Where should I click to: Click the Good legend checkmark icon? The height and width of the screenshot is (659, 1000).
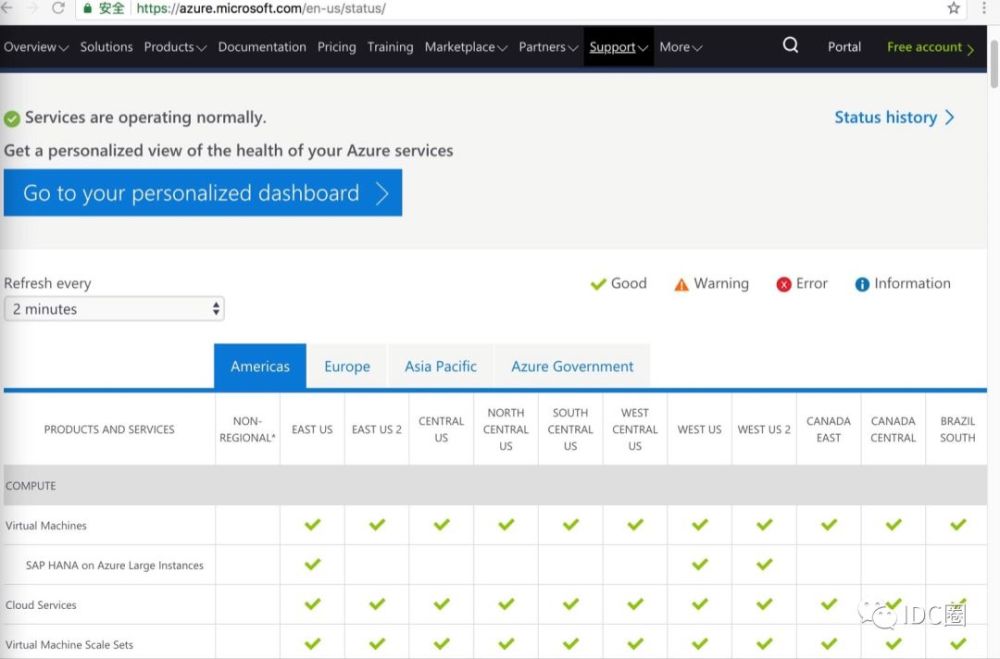[598, 284]
